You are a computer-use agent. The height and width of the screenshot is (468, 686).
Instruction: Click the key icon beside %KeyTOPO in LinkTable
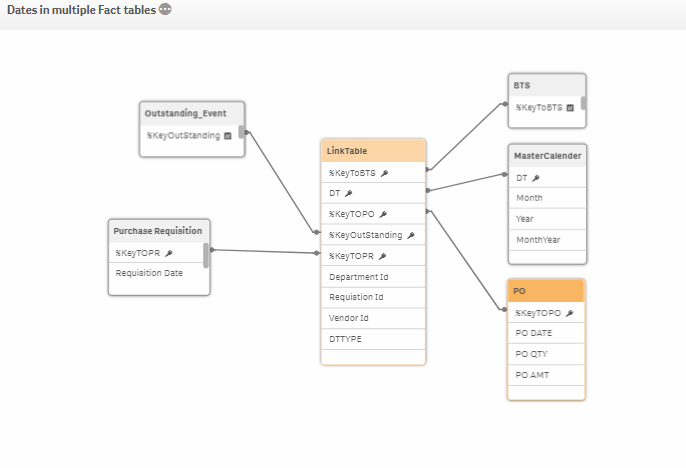point(383,214)
